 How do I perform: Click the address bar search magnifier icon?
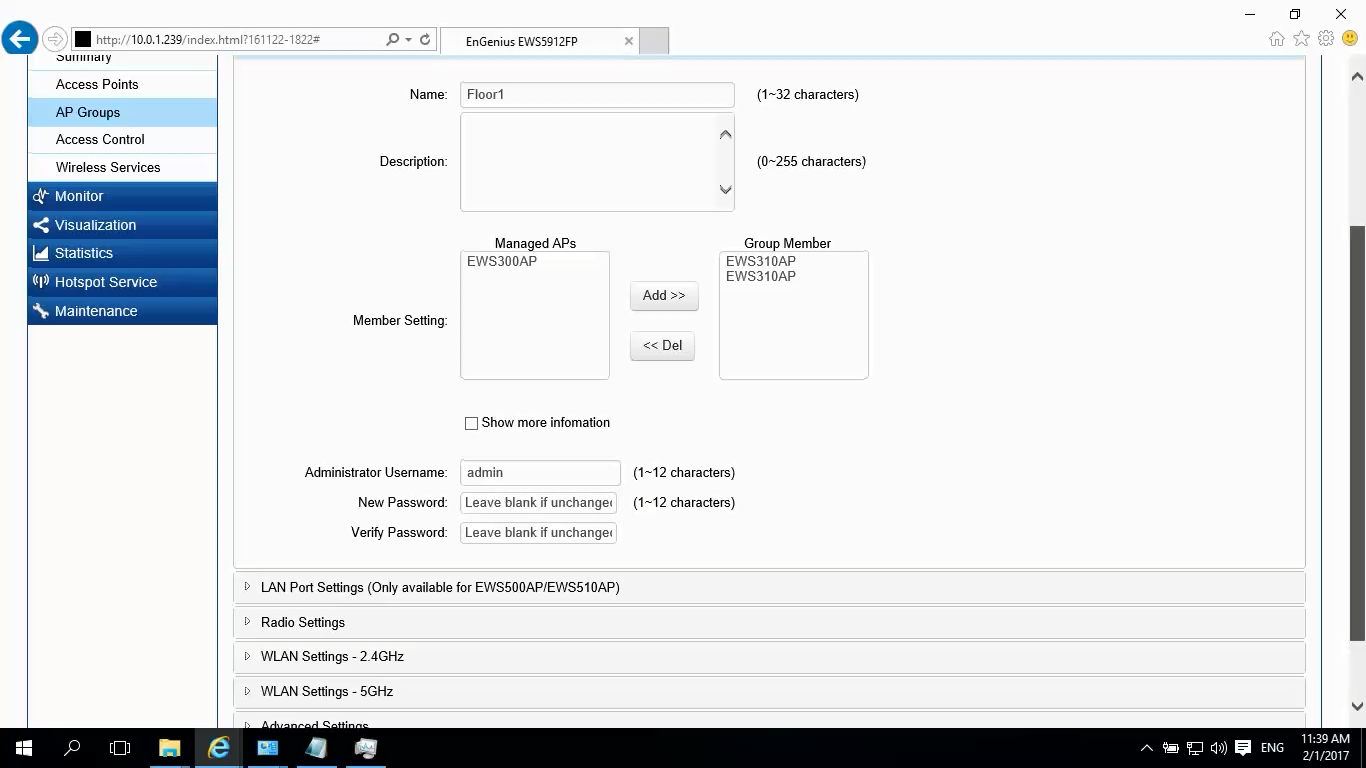pyautogui.click(x=393, y=40)
